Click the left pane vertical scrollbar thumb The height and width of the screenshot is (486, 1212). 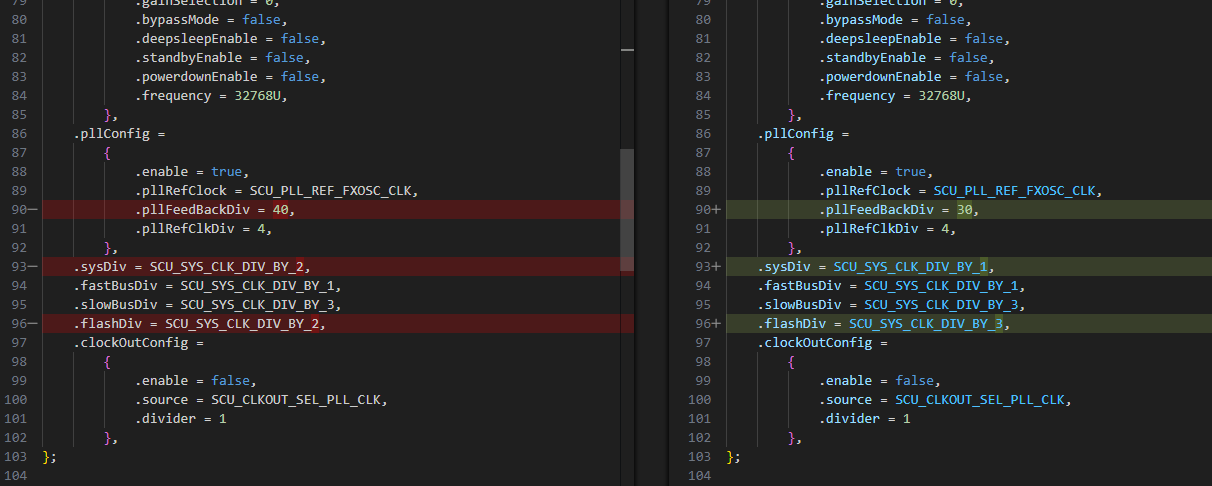click(x=627, y=210)
